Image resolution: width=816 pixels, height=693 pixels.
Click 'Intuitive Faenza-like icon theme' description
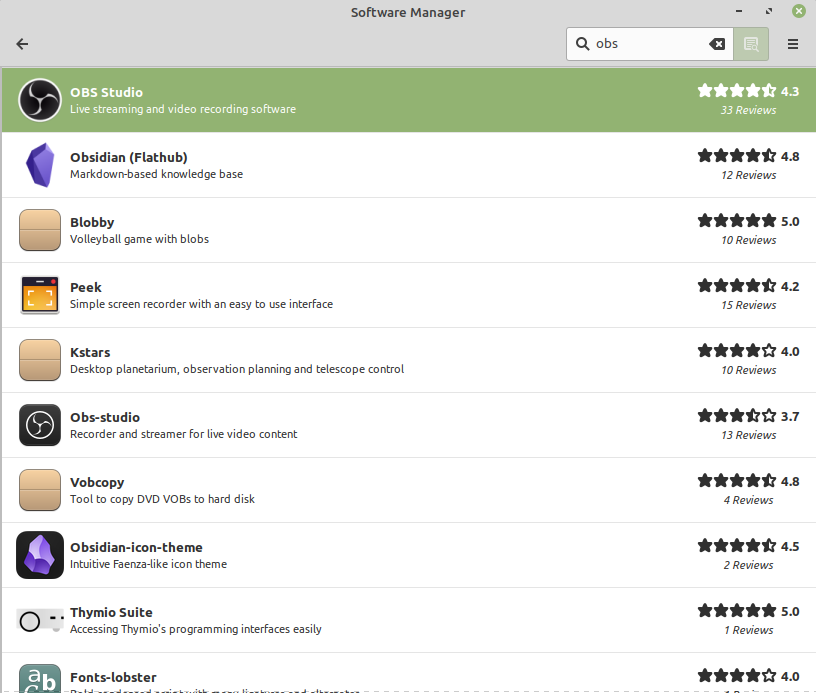tap(148, 564)
